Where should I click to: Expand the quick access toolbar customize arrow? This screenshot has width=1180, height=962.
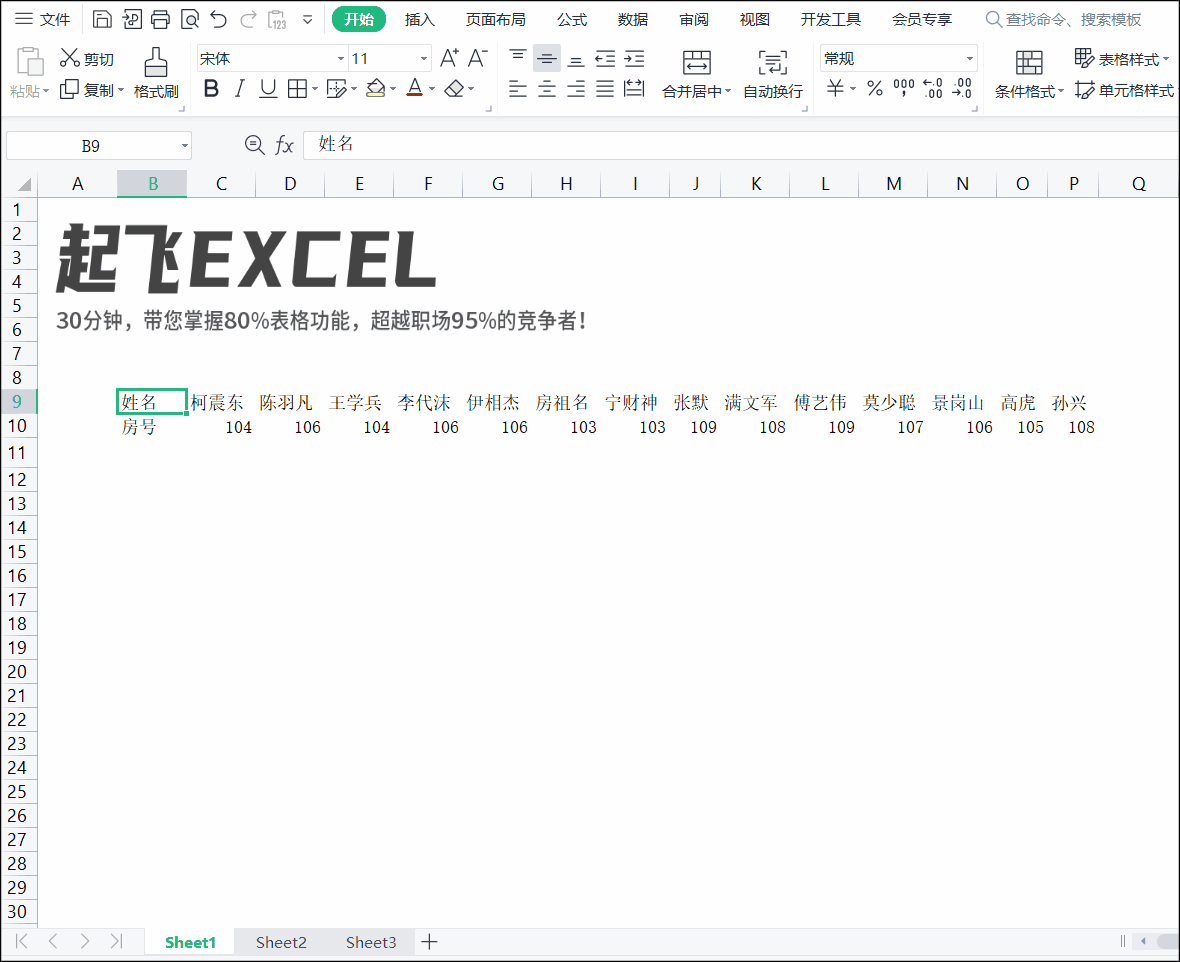[308, 20]
